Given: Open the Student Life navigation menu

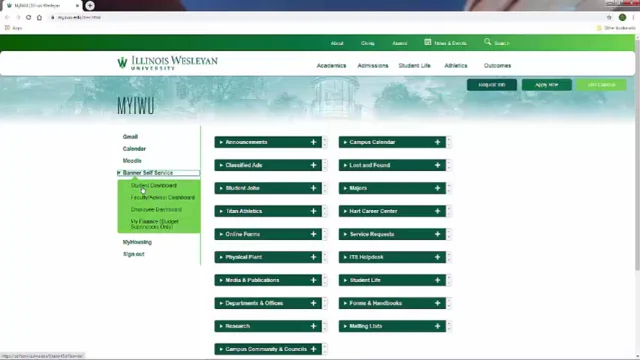Looking at the screenshot, I should (414, 66).
